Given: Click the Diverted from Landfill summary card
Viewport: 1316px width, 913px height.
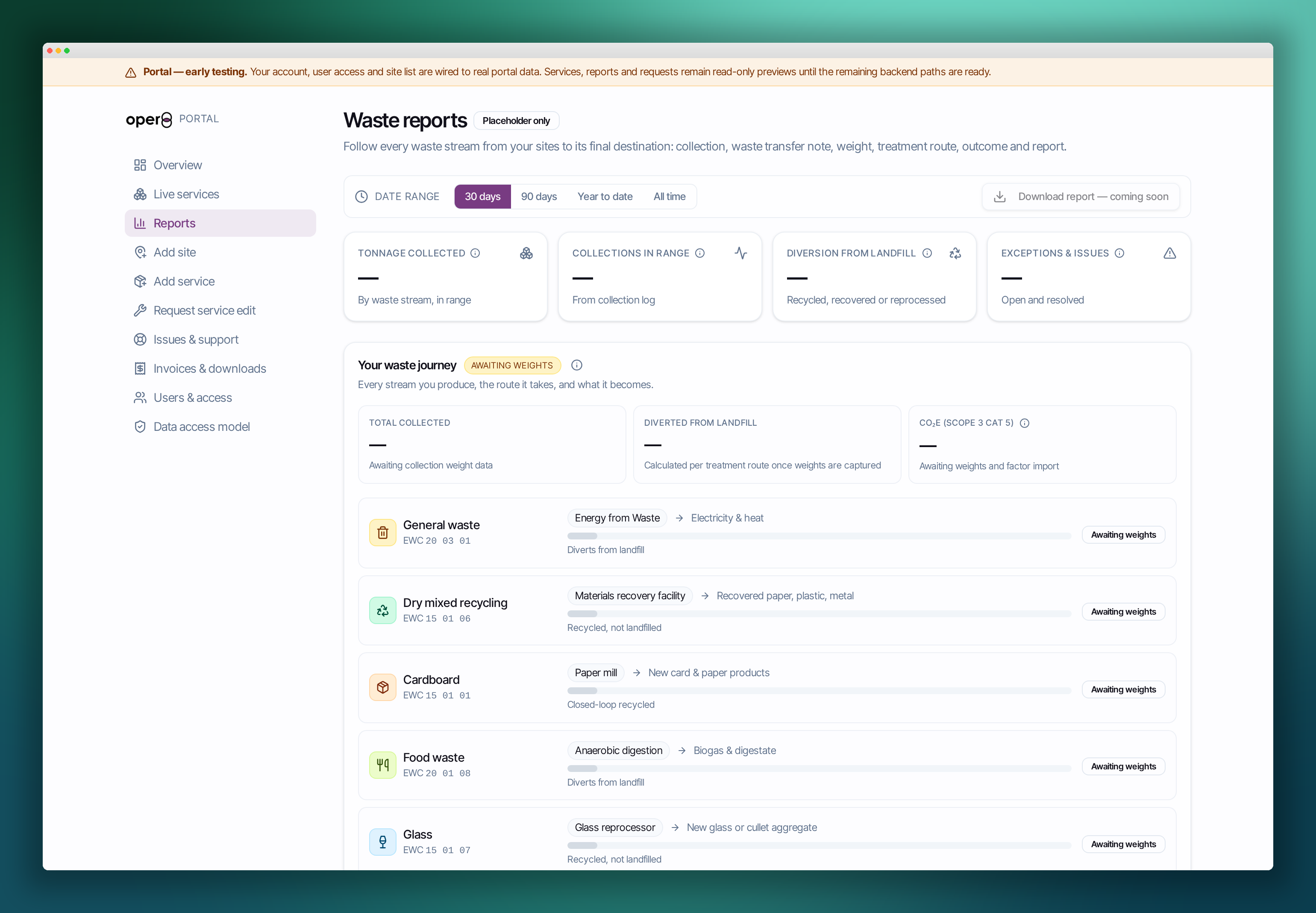Looking at the screenshot, I should tap(767, 445).
